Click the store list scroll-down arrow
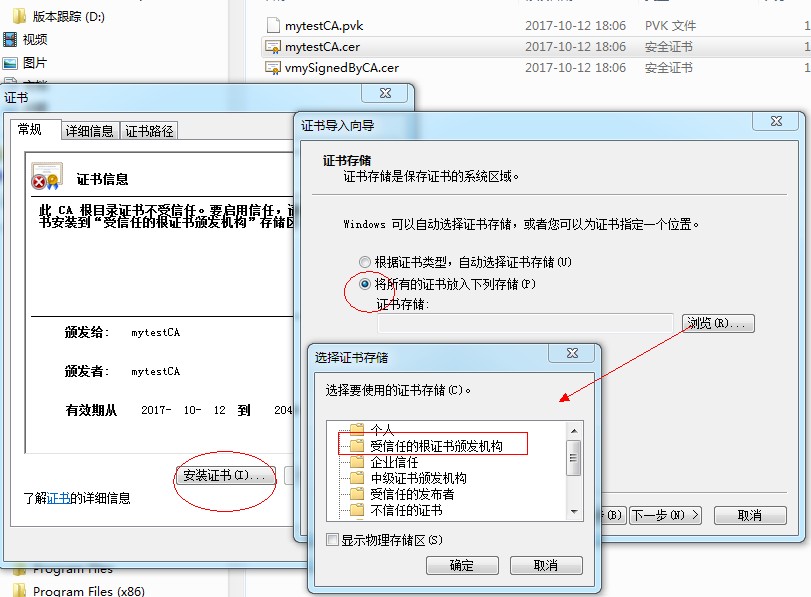811x597 pixels. pos(574,512)
